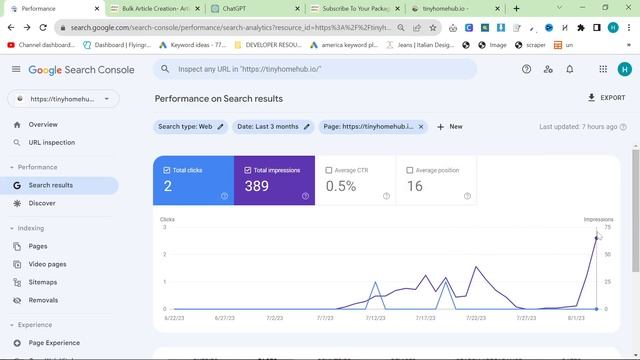640x360 pixels.
Task: Show more bookmarks chevron
Action: (629, 45)
